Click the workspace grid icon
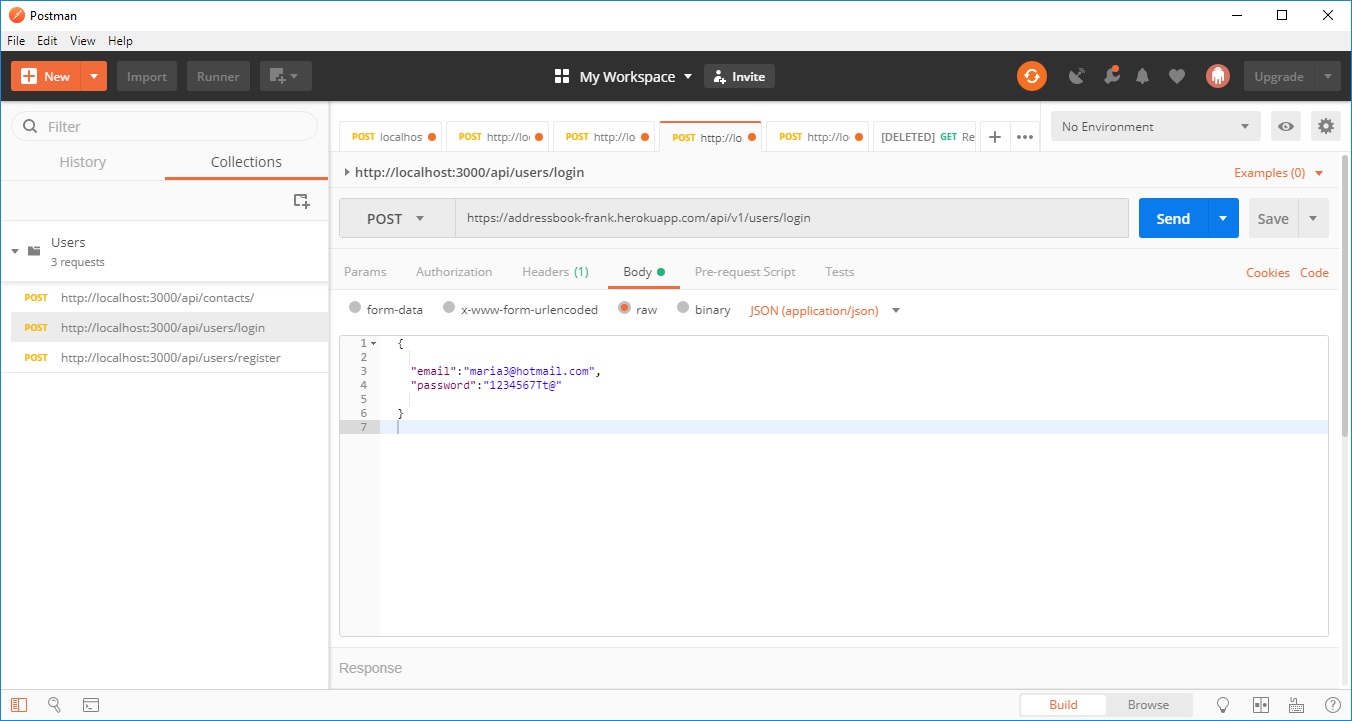Image resolution: width=1352 pixels, height=721 pixels. [x=562, y=76]
